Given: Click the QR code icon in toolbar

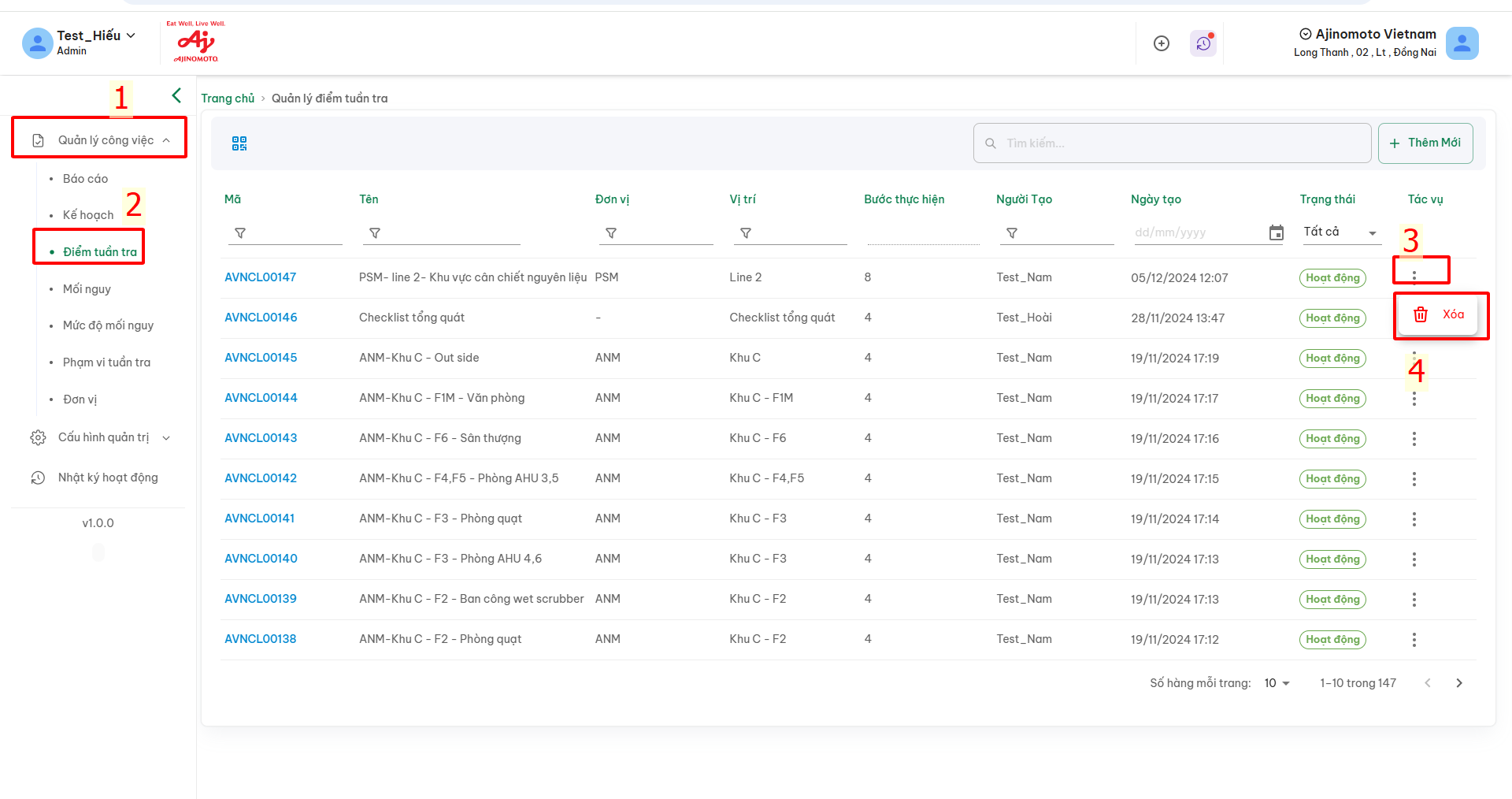Looking at the screenshot, I should click(239, 143).
